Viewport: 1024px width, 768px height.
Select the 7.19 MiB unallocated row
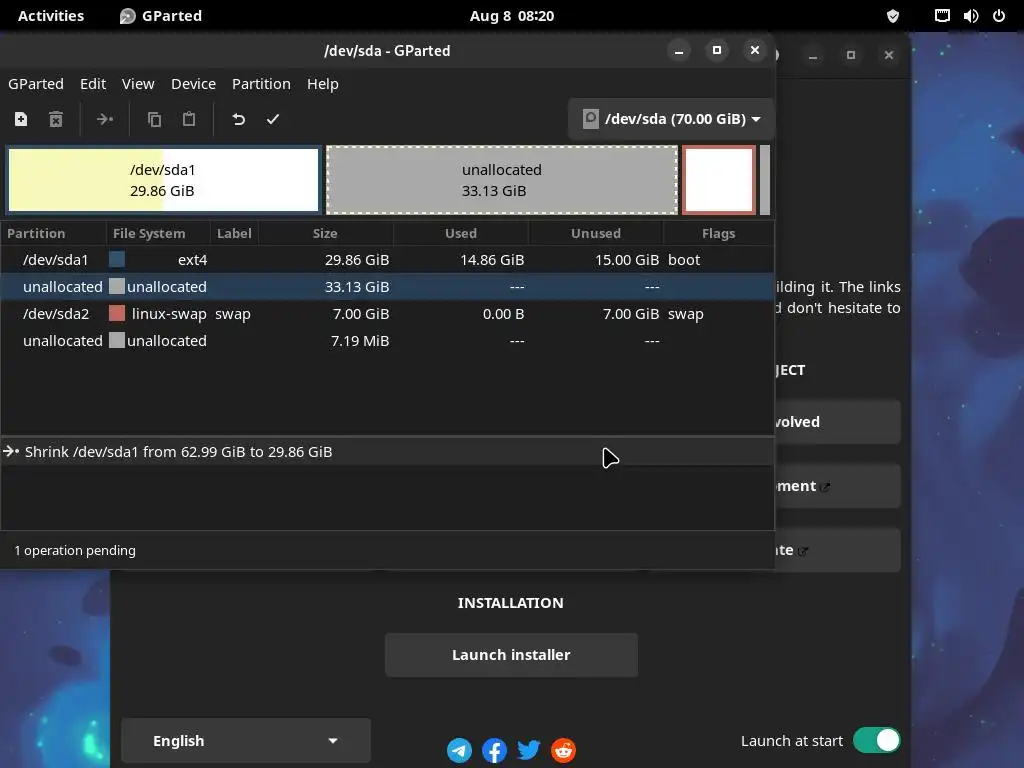387,341
